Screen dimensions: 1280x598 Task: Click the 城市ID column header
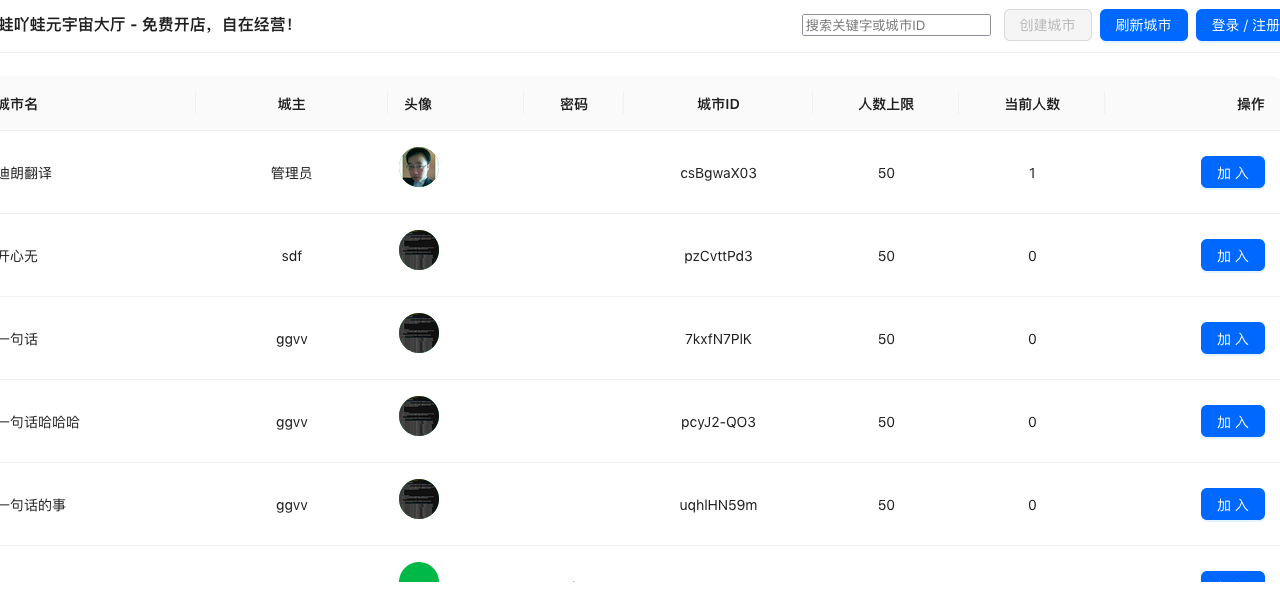tap(718, 104)
